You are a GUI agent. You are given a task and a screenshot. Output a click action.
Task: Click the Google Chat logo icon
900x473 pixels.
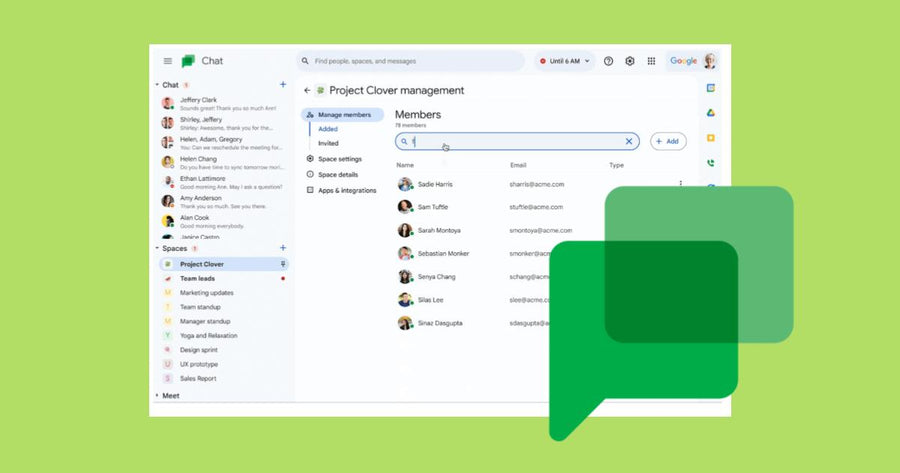188,61
